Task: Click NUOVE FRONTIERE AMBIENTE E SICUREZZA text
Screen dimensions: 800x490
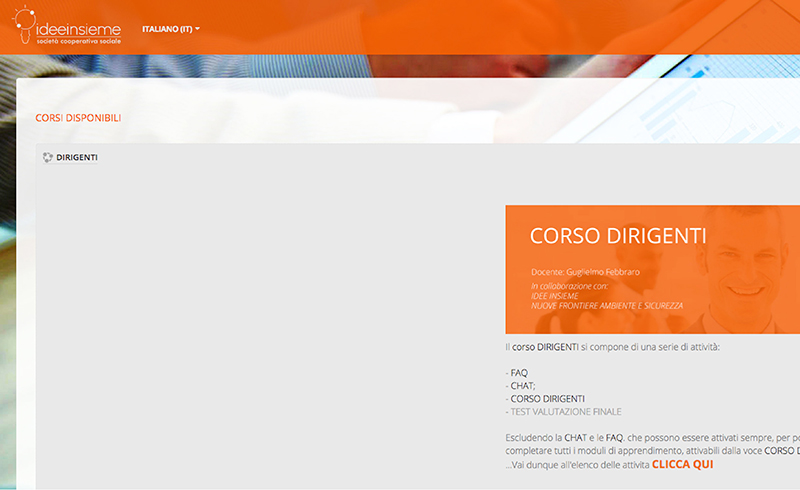Action: (x=607, y=305)
